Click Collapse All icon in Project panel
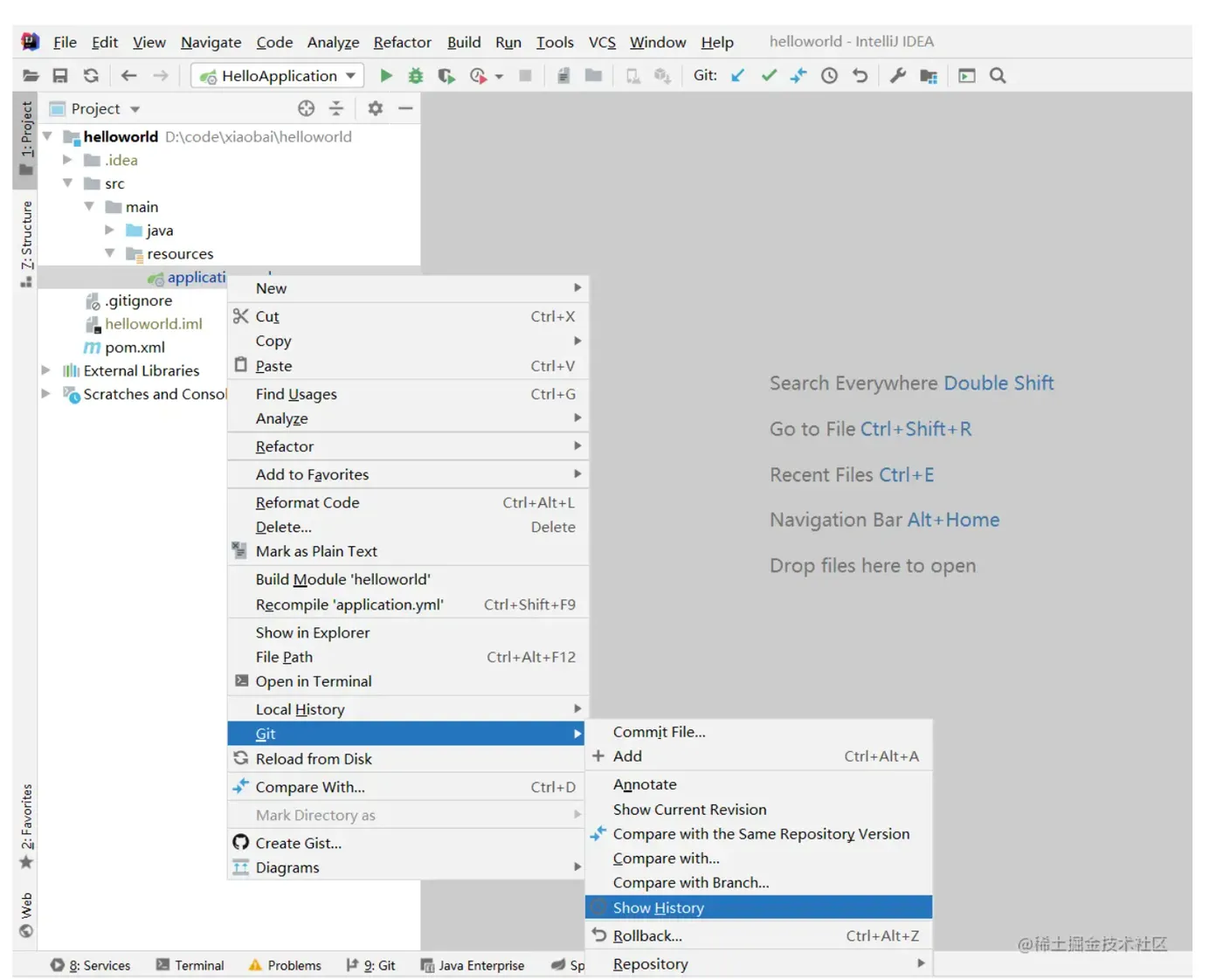Screen dimensions: 1223x980 (336, 108)
